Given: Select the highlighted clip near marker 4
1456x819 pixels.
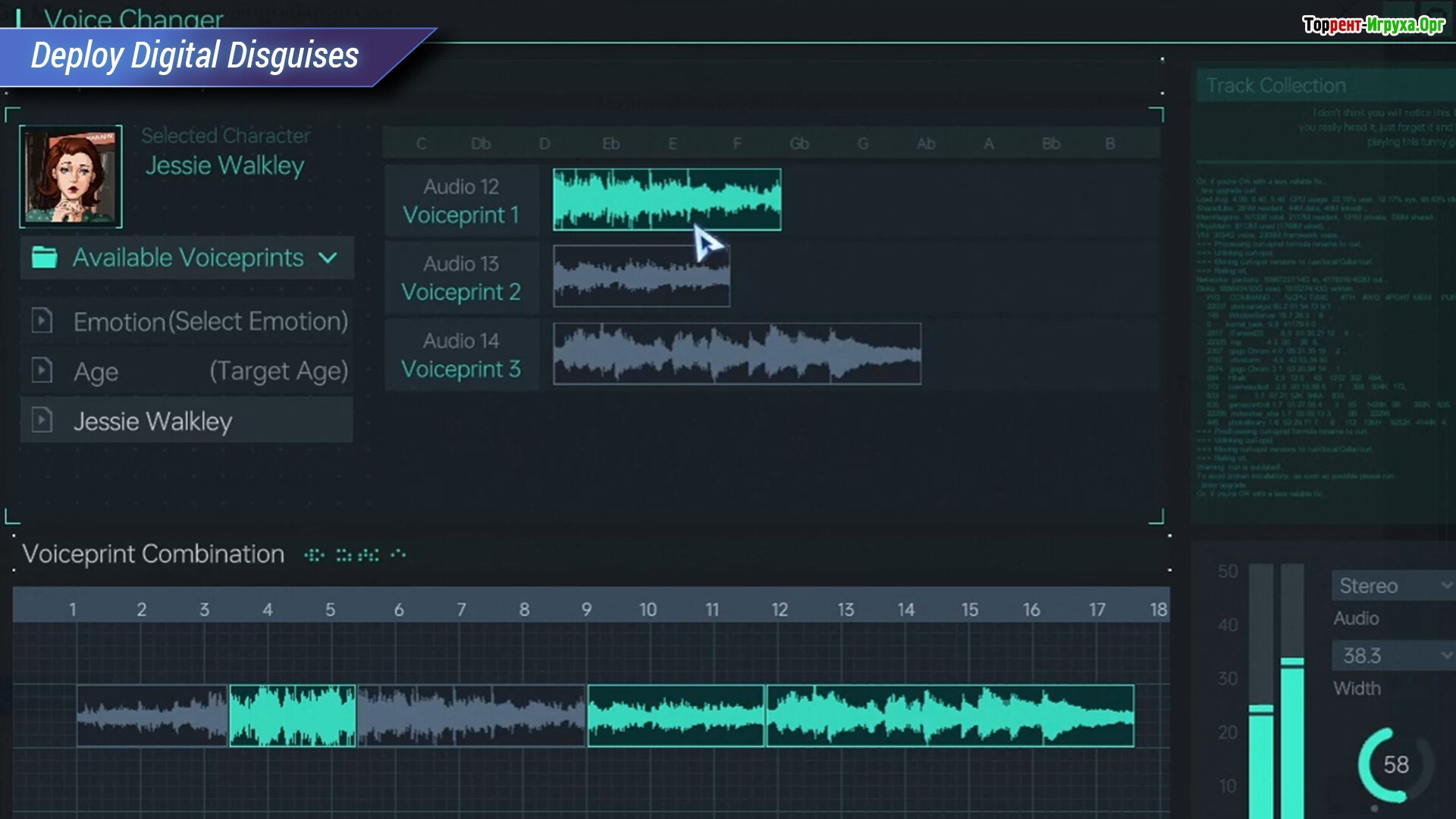Looking at the screenshot, I should click(293, 716).
